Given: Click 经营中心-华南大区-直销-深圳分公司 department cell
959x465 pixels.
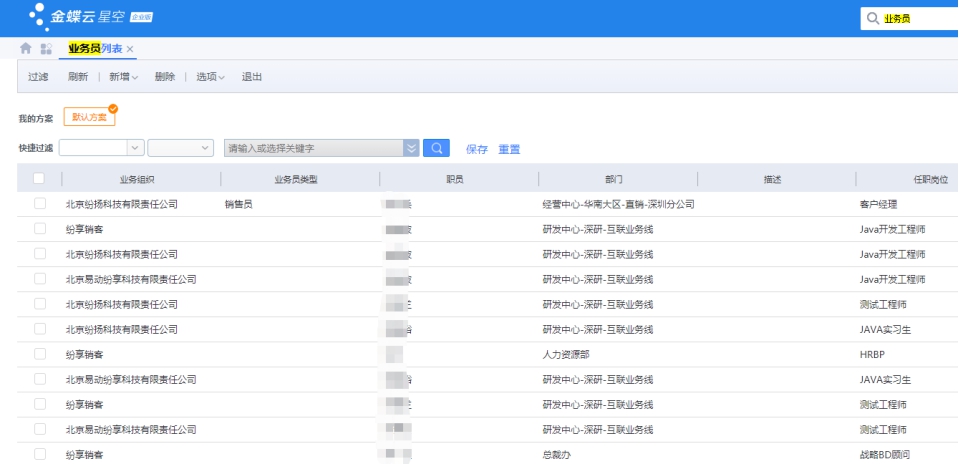Looking at the screenshot, I should pos(618,204).
